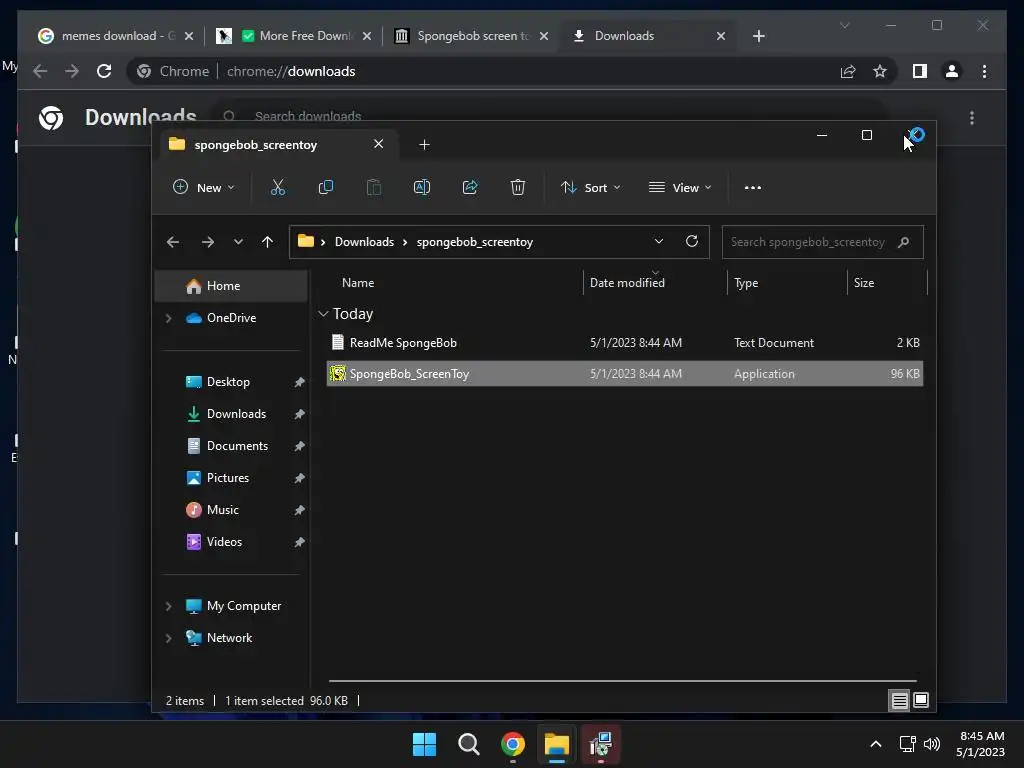Open new Chrome tab
The image size is (1024, 768).
coord(758,36)
